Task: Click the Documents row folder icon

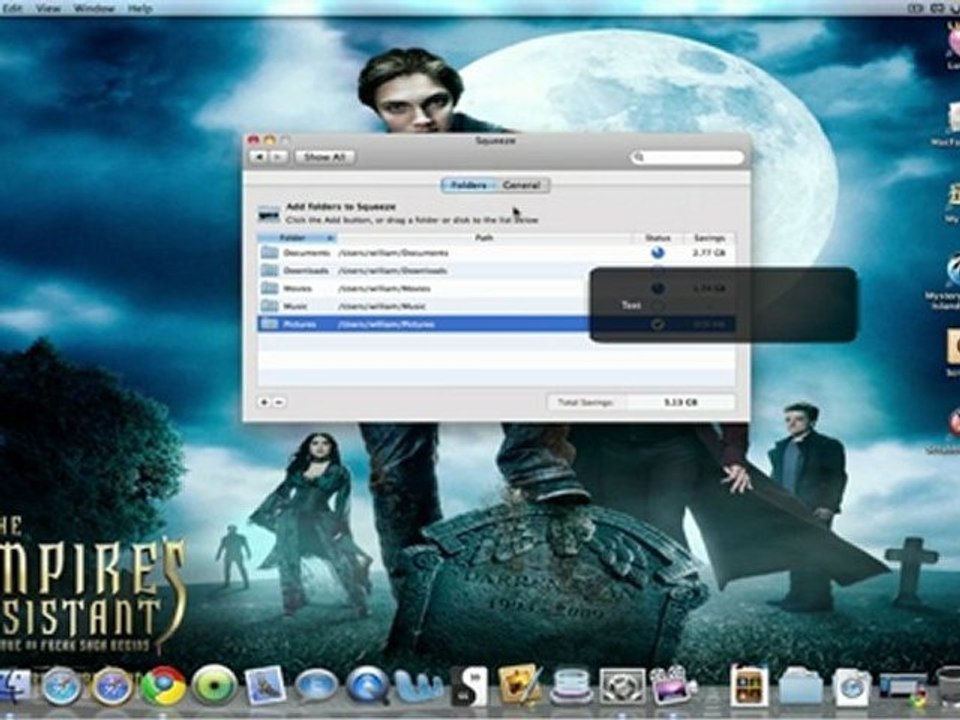Action: pyautogui.click(x=269, y=252)
